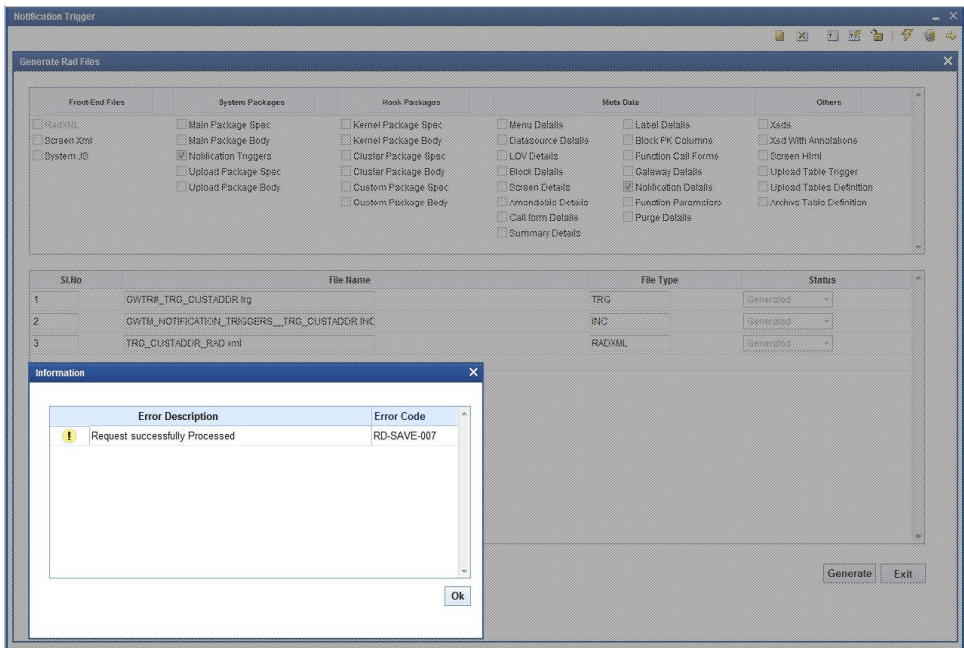964x649 pixels.
Task: Click the lightning bolt toolbar icon
Action: click(907, 35)
